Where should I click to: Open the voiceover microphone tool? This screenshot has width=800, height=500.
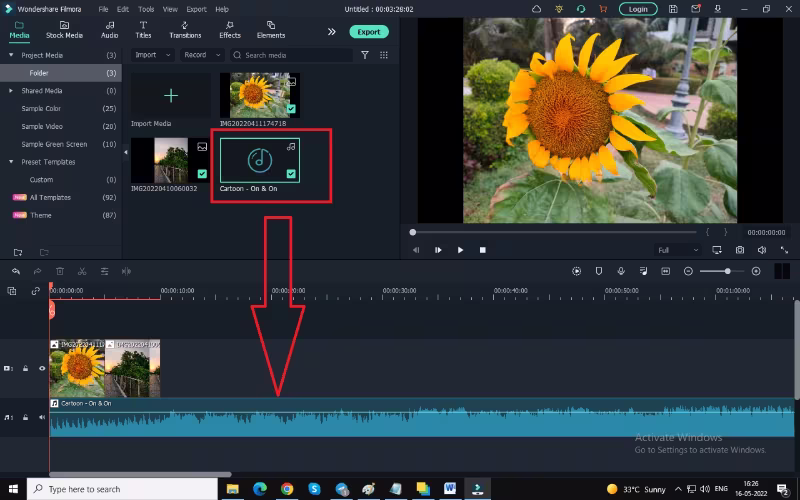621,271
